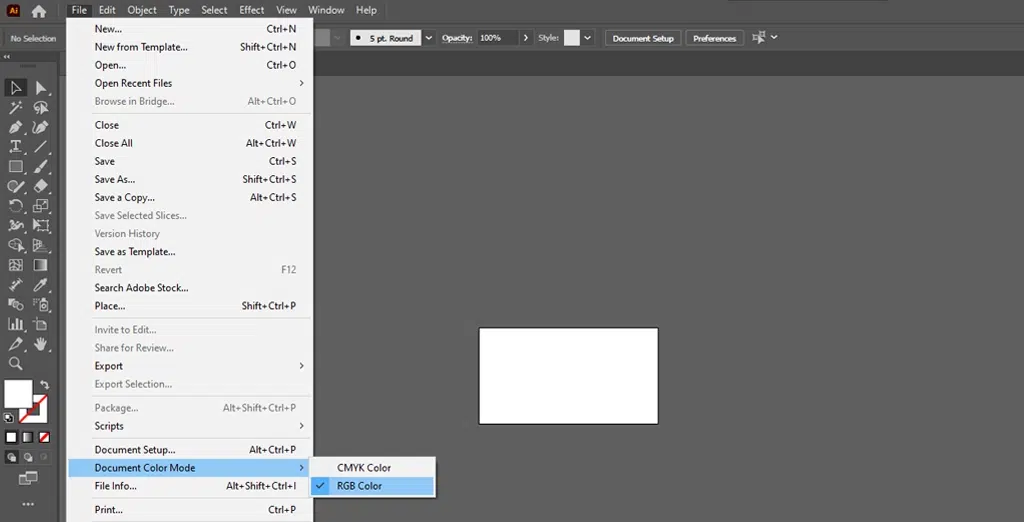Open the Preferences button
This screenshot has width=1024, height=522.
[x=714, y=38]
